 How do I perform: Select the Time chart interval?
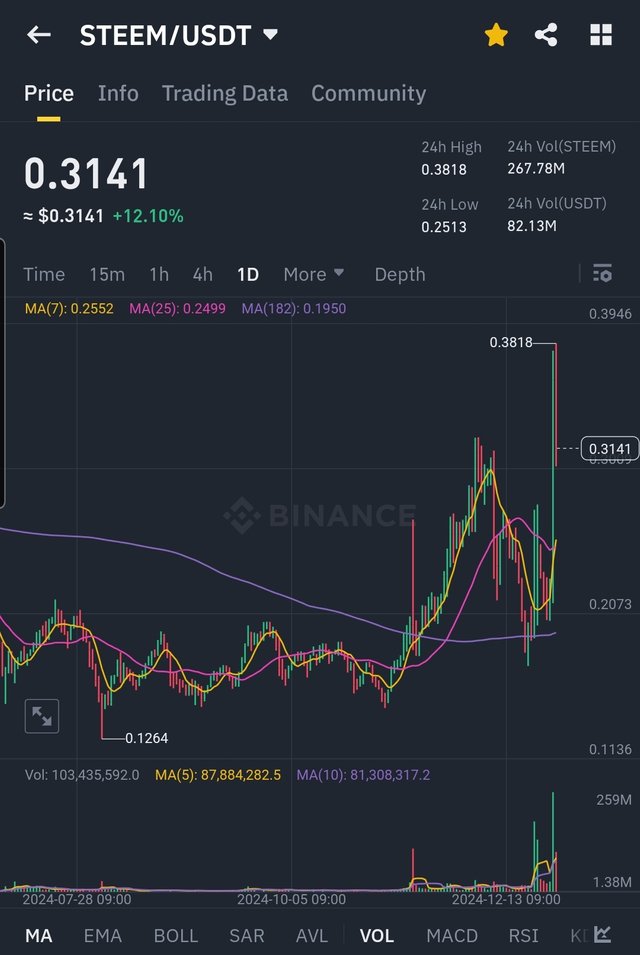point(44,274)
